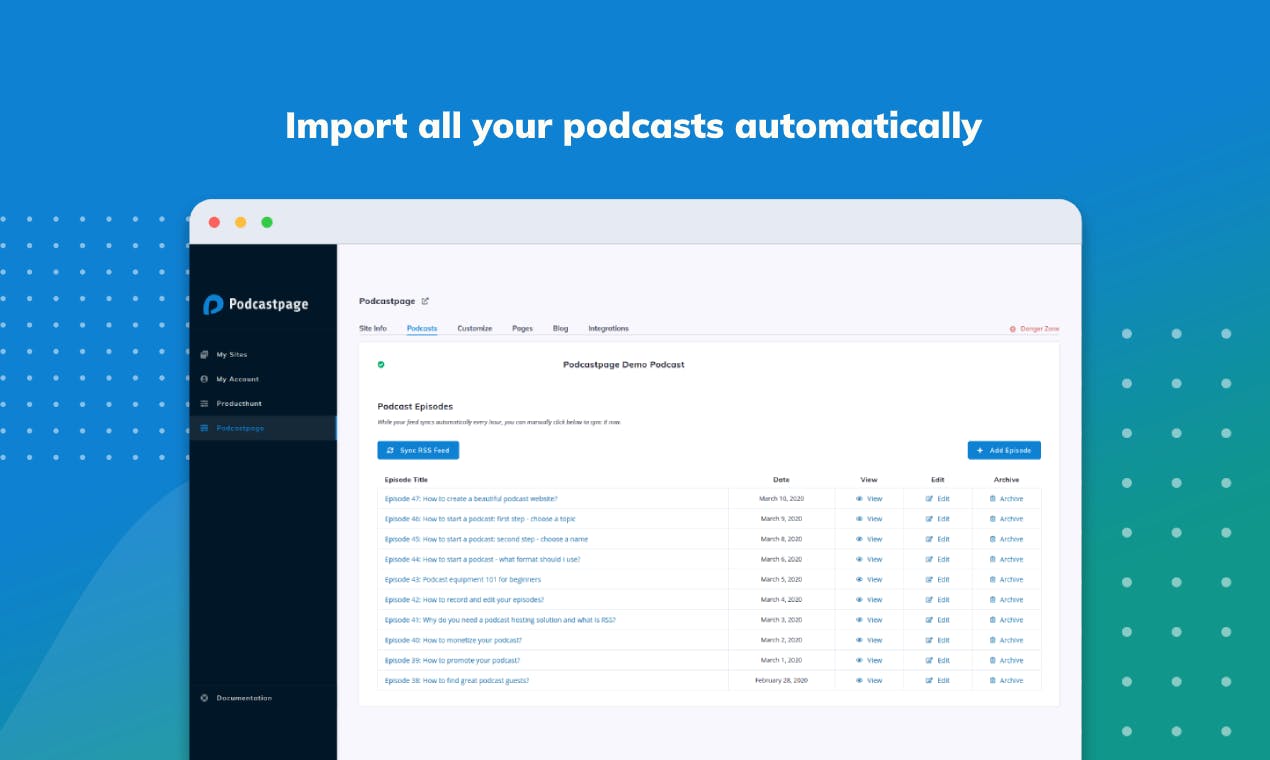Open the Danger Zone link
Image resolution: width=1270 pixels, height=760 pixels.
click(1035, 329)
